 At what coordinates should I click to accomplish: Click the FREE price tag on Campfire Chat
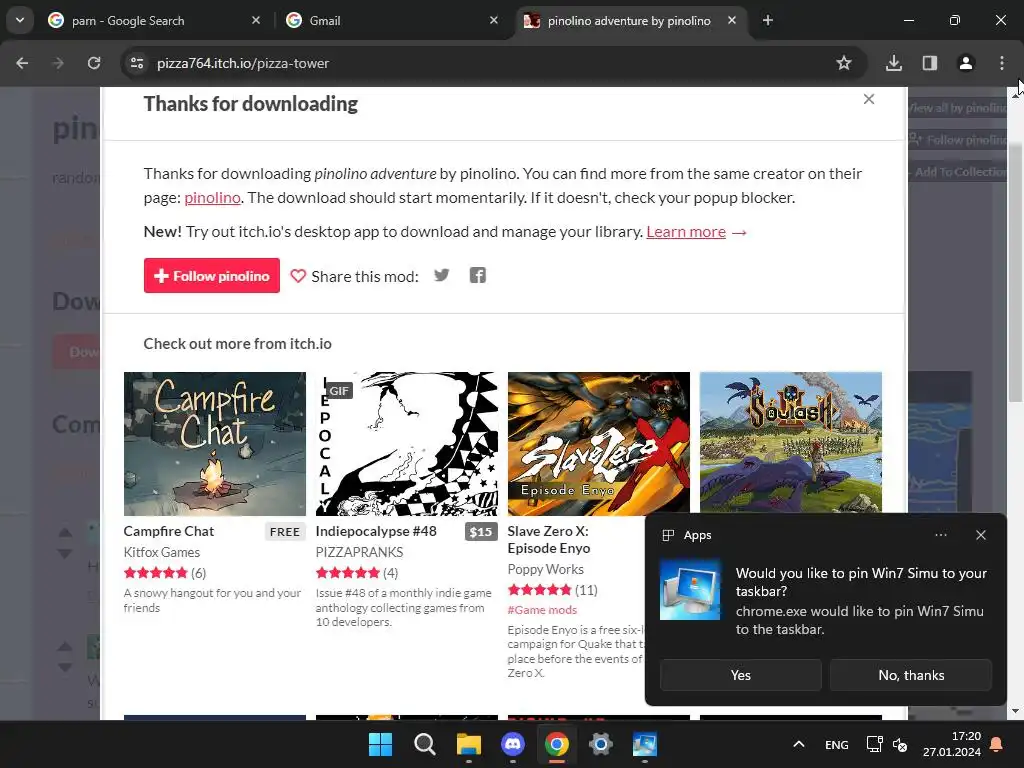click(285, 532)
